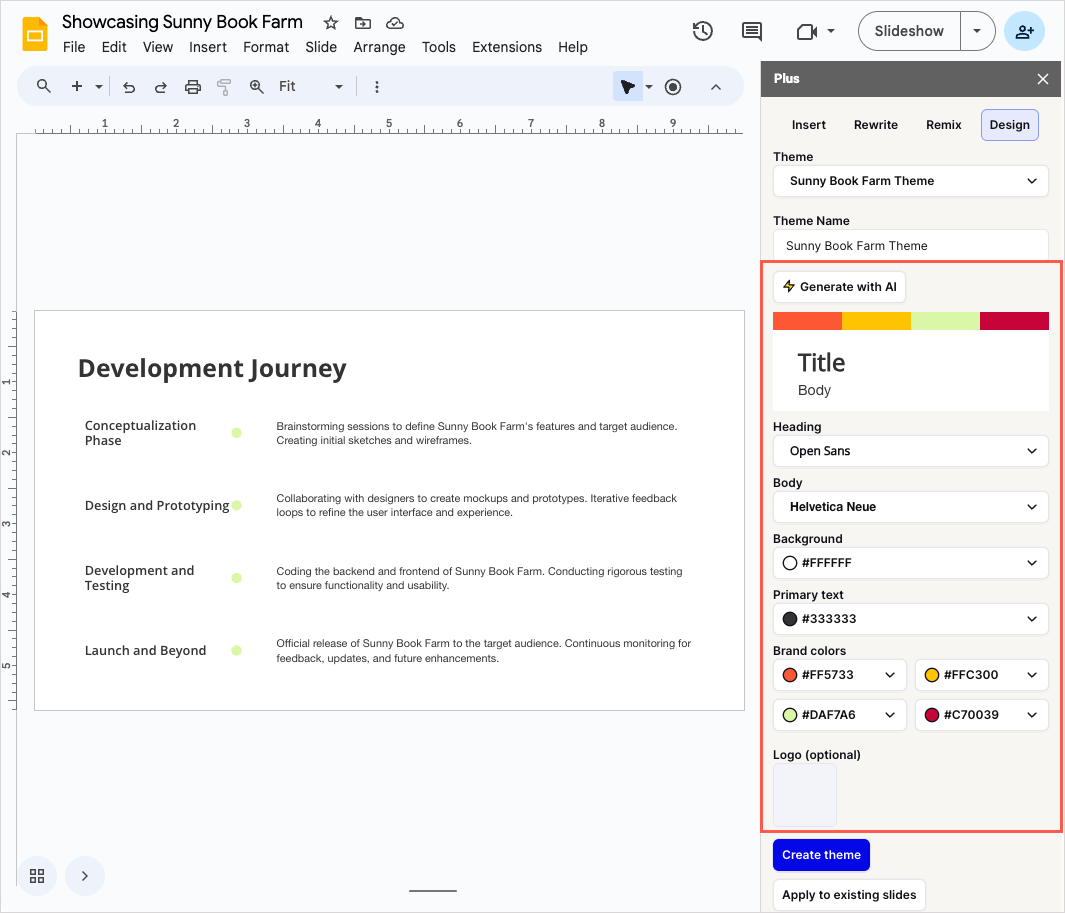This screenshot has width=1065, height=913.
Task: Redo the last action
Action: [x=160, y=87]
